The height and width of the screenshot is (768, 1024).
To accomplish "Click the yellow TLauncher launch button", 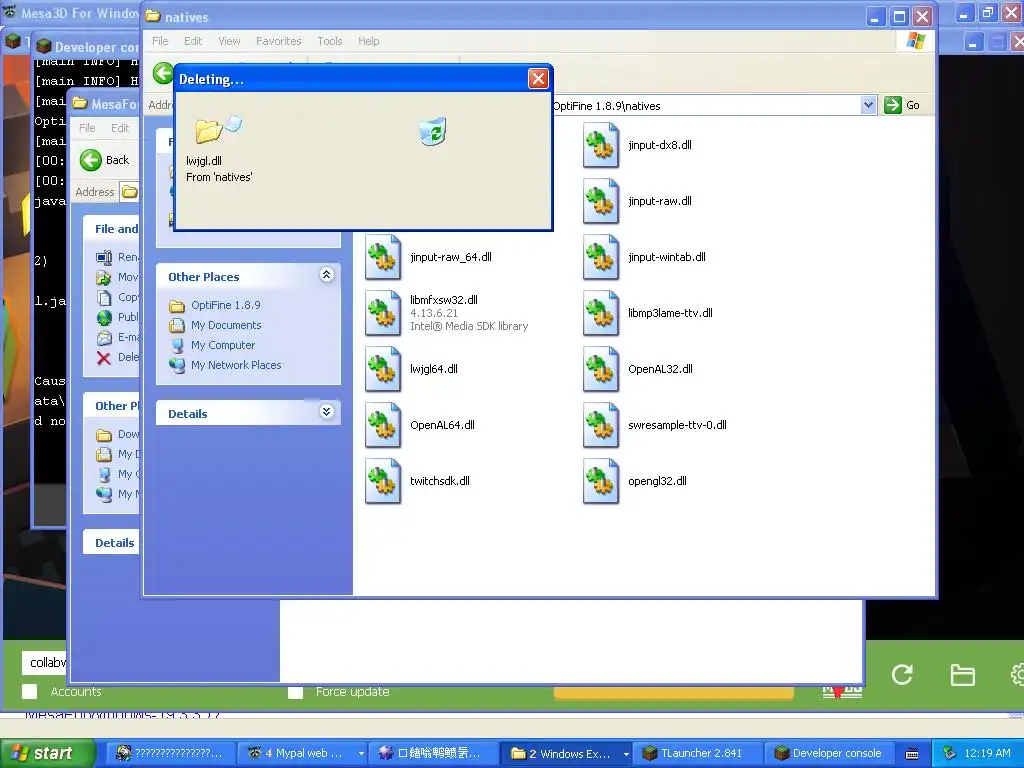I will click(674, 692).
